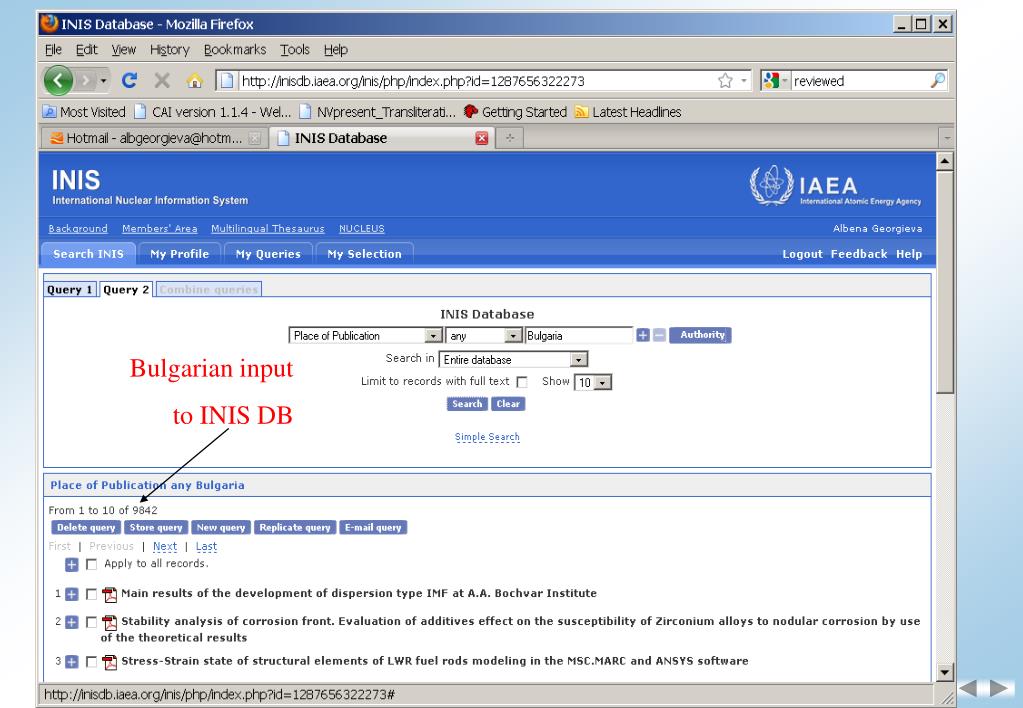Open Most Visited bookmarks folder
1023x708 pixels.
[x=84, y=112]
